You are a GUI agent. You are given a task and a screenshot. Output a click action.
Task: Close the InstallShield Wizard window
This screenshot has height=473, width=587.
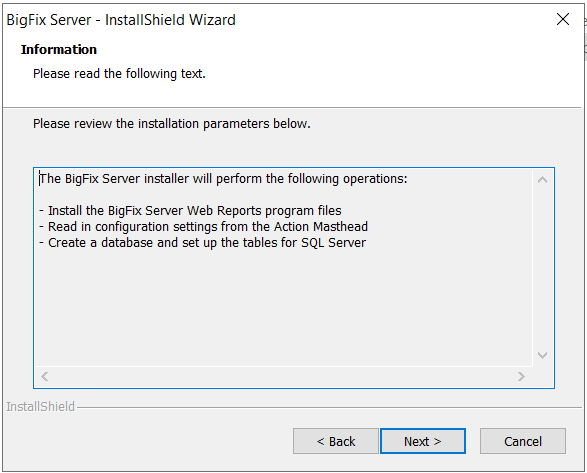[563, 19]
